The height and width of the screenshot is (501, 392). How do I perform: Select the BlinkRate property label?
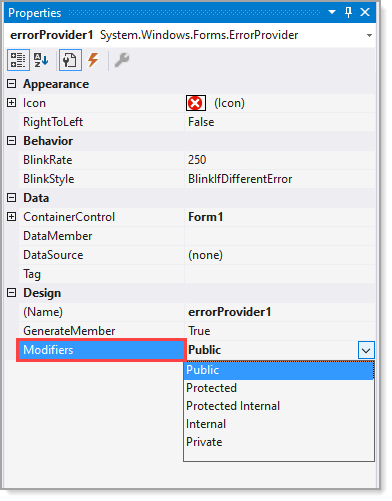(x=47, y=160)
